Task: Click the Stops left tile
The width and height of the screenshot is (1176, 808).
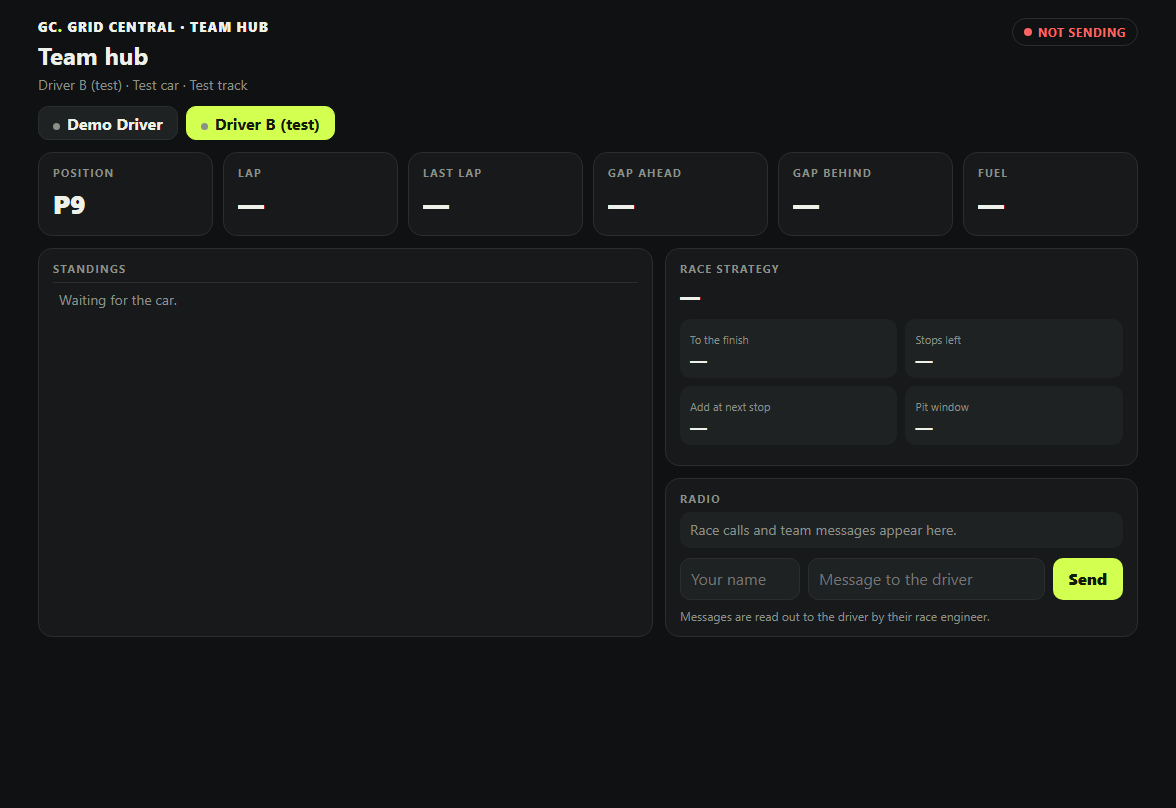Action: pos(1014,349)
